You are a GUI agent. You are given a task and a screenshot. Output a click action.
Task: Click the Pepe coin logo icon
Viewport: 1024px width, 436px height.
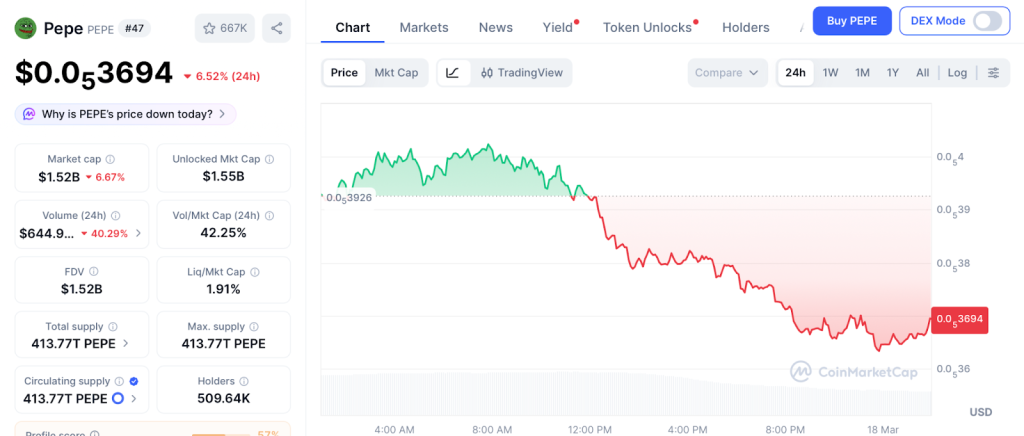25,28
